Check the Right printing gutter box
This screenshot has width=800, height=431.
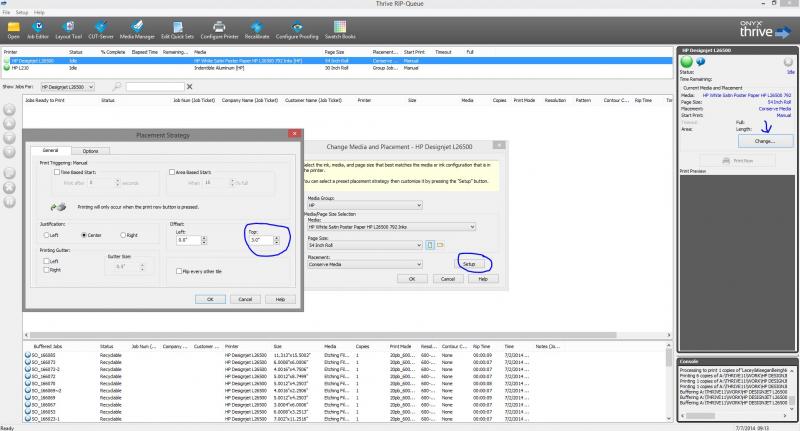(46, 270)
